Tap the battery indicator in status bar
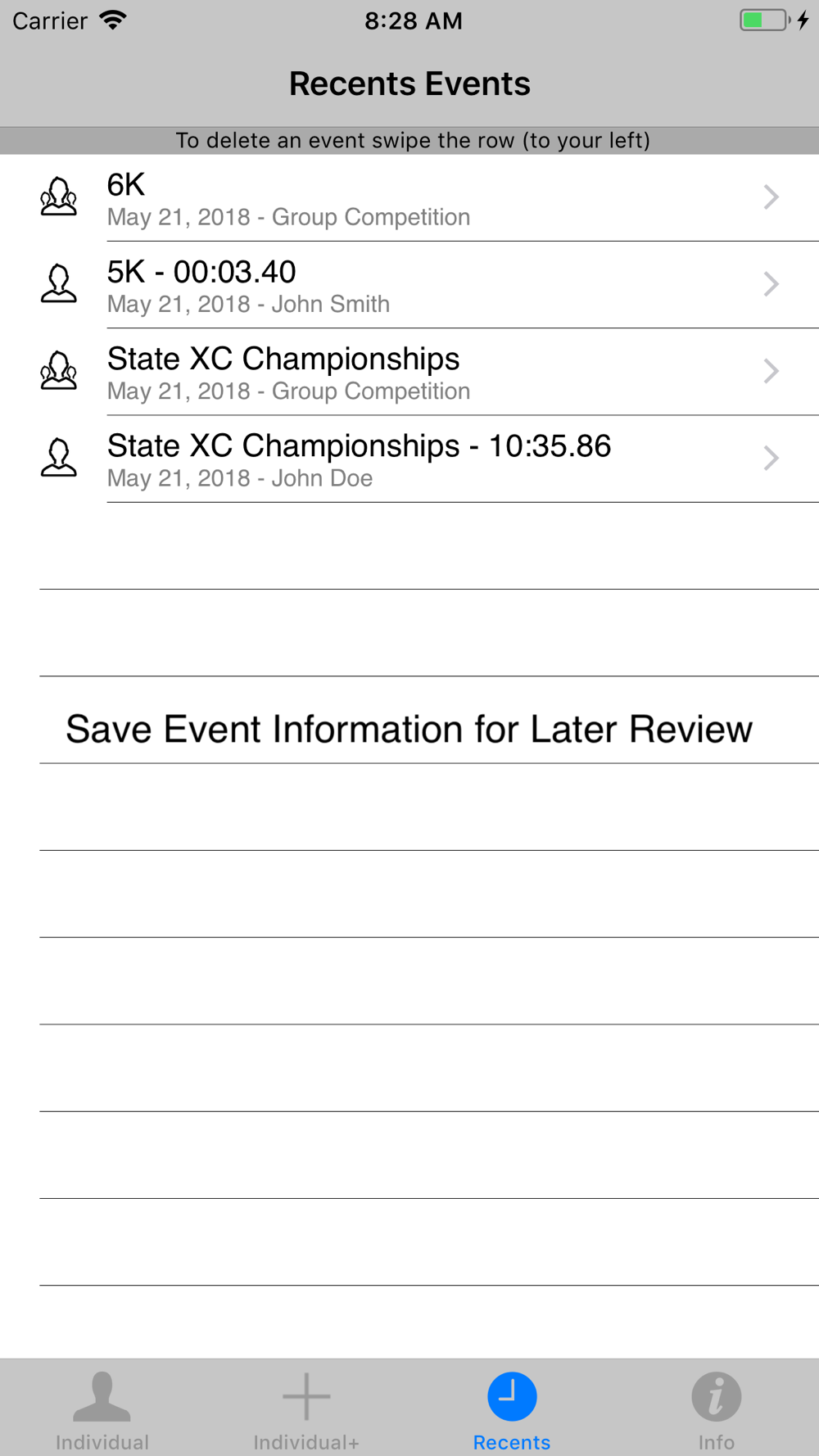The width and height of the screenshot is (819, 1456). point(765,20)
